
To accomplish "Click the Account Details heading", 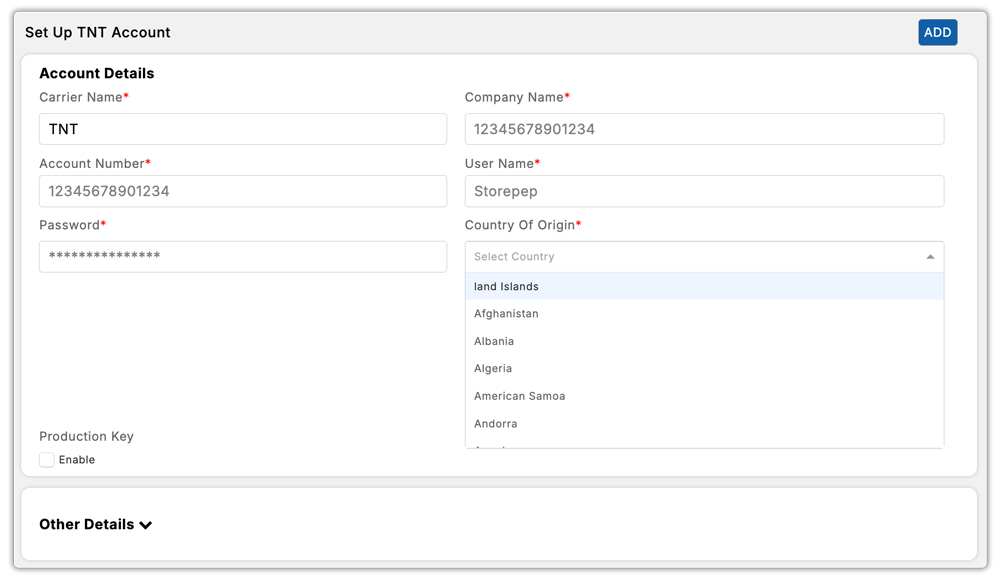I will (97, 73).
